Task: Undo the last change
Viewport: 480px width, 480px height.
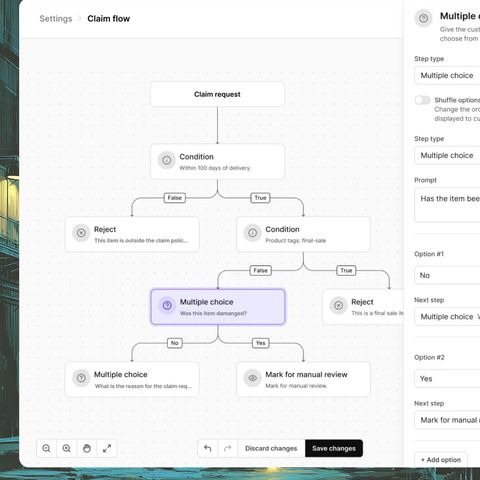Action: [x=208, y=448]
